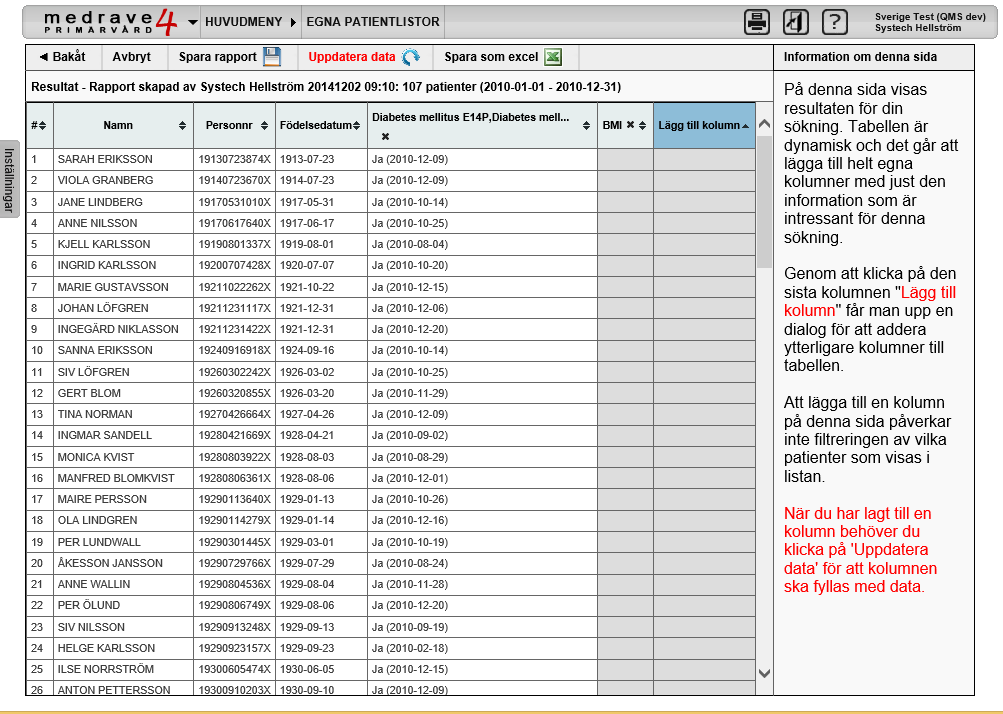
Task: Click user label Systech Hellström in header
Action: 918,28
